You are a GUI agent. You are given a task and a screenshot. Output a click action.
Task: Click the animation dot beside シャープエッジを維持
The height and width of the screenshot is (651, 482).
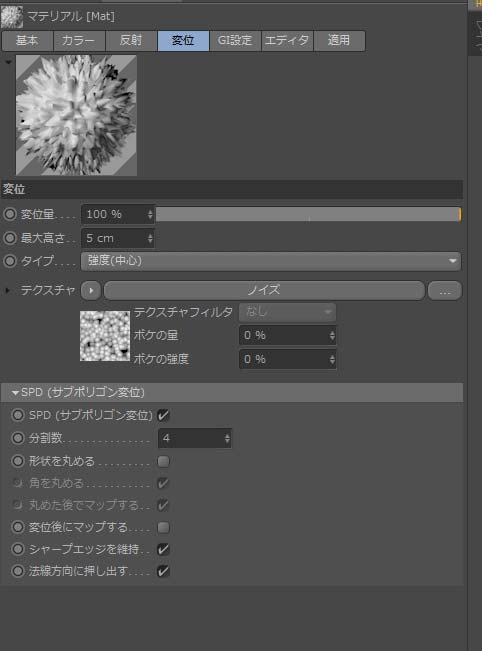point(18,549)
